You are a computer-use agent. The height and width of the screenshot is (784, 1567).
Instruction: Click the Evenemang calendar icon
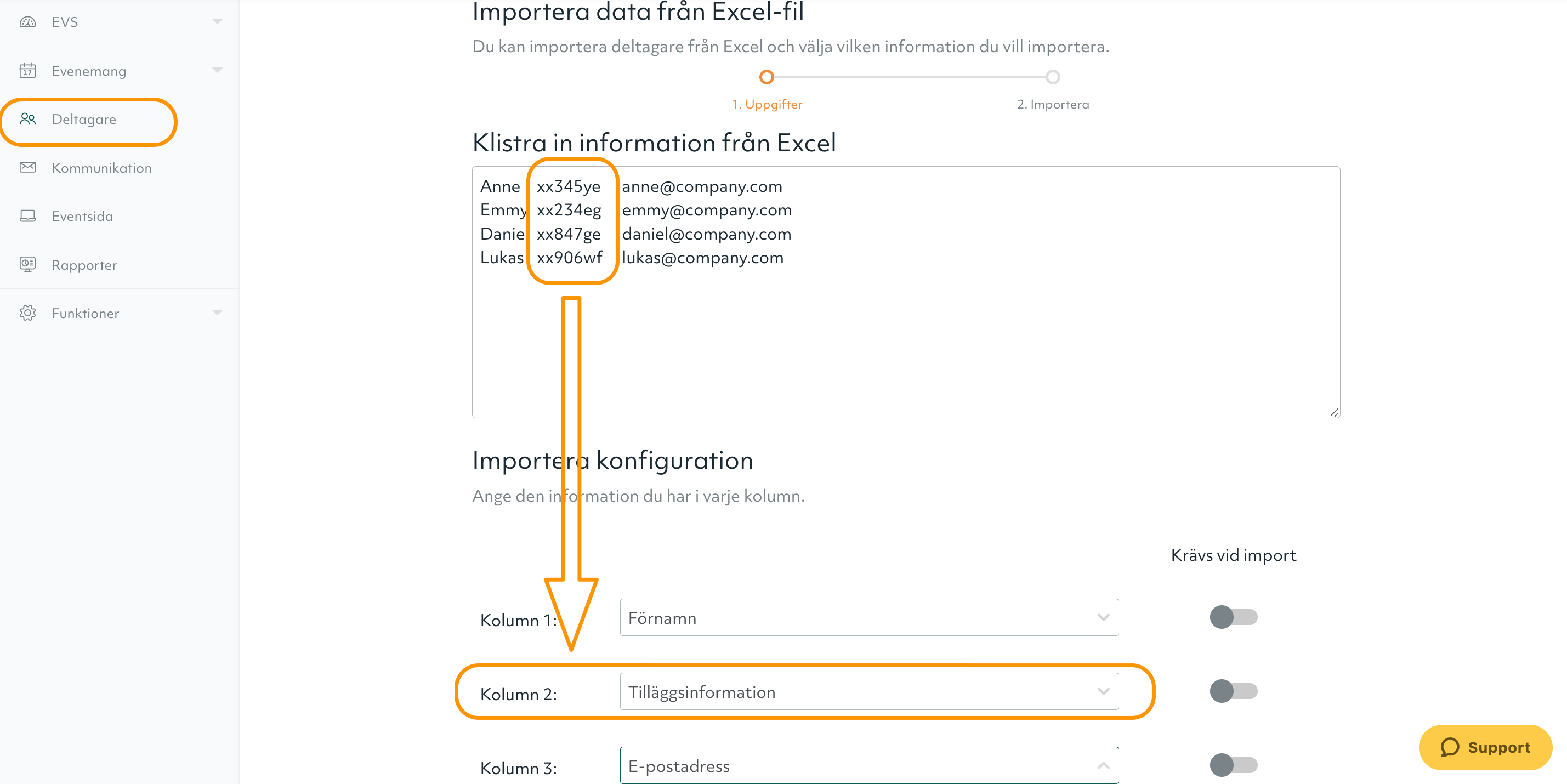[27, 71]
